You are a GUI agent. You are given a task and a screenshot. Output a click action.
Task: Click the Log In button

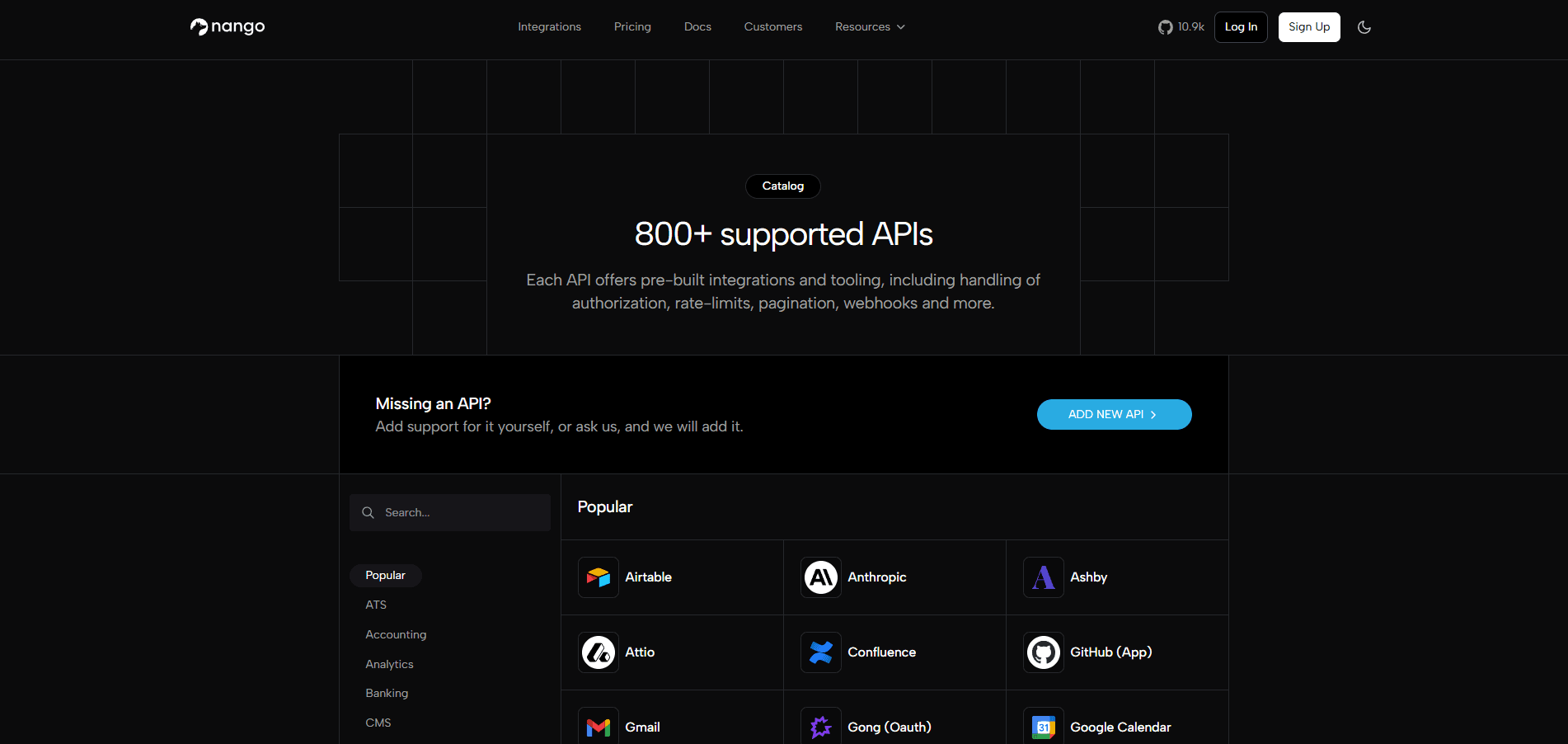pos(1241,27)
